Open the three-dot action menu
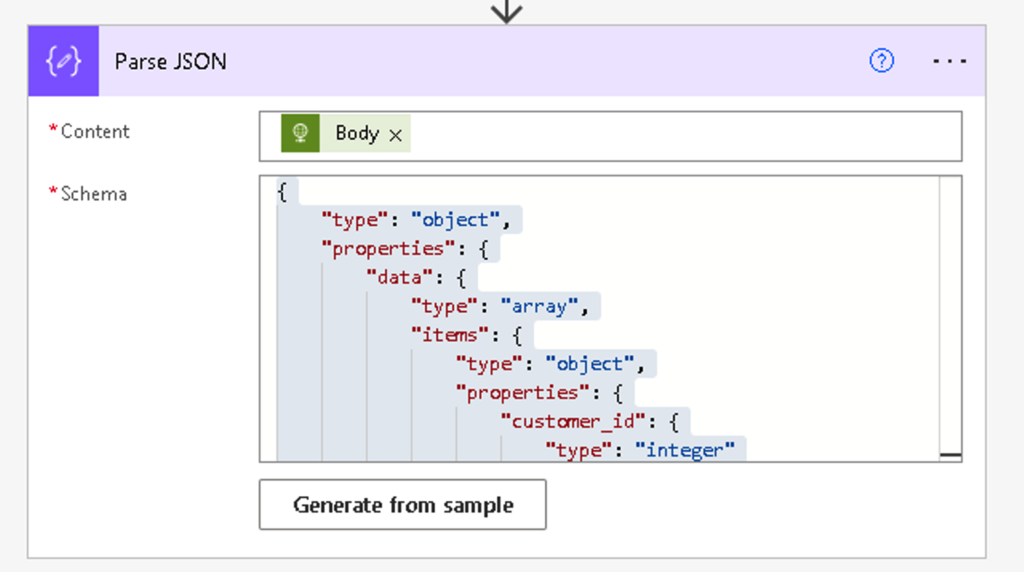Image resolution: width=1024 pixels, height=572 pixels. 950,61
